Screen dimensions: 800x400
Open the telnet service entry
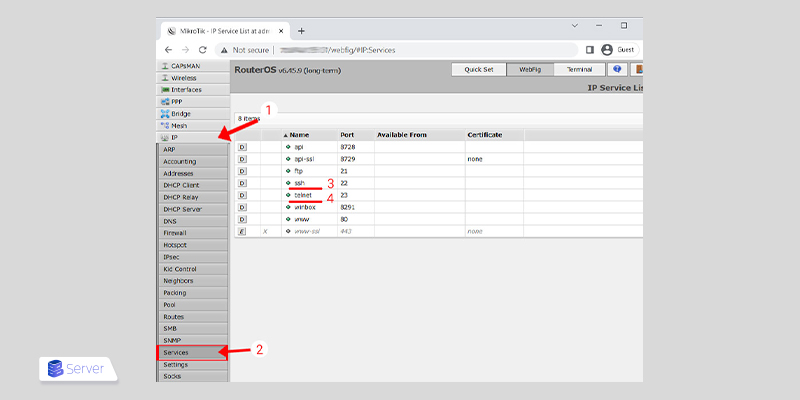click(x=303, y=195)
